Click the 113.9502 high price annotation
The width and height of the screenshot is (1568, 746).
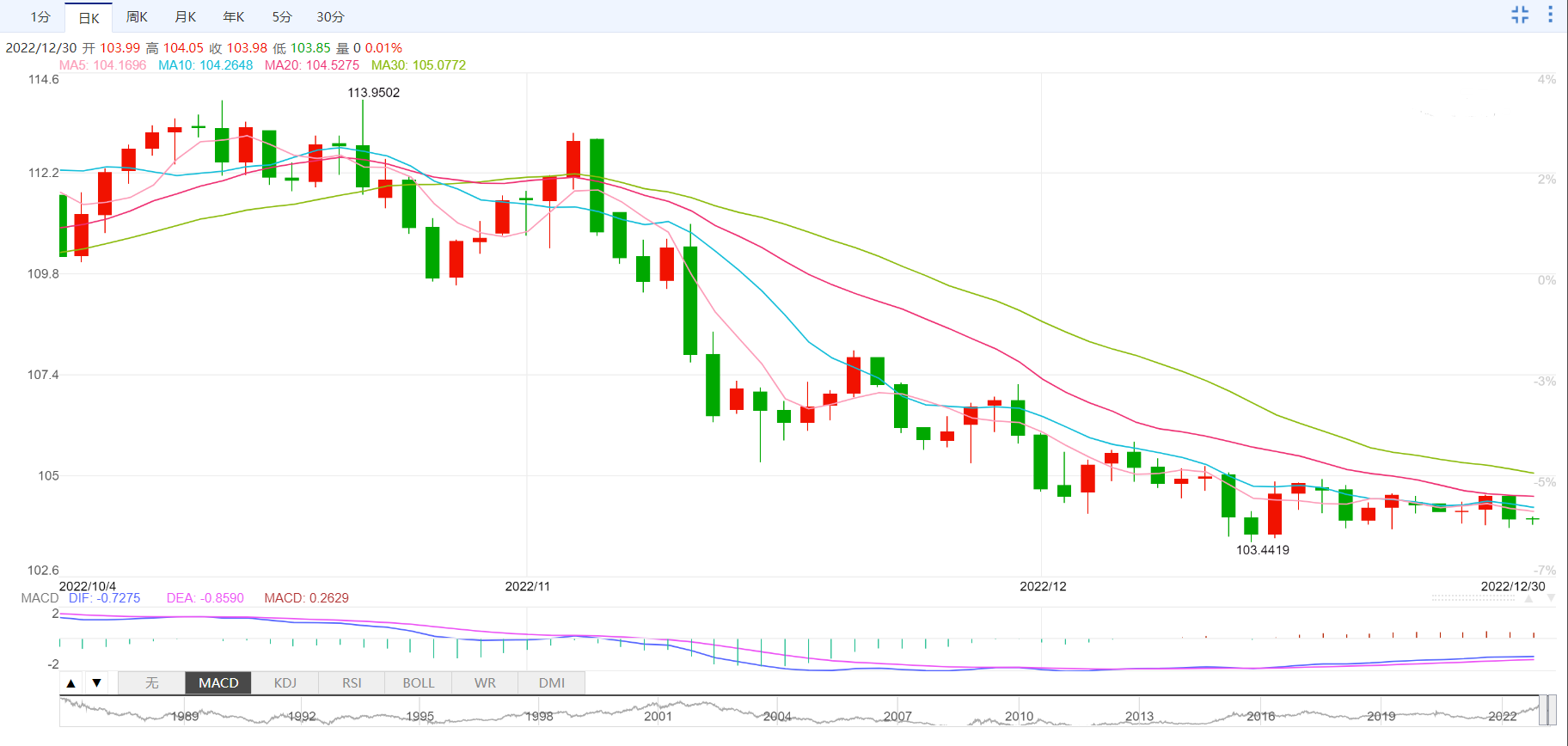[374, 93]
